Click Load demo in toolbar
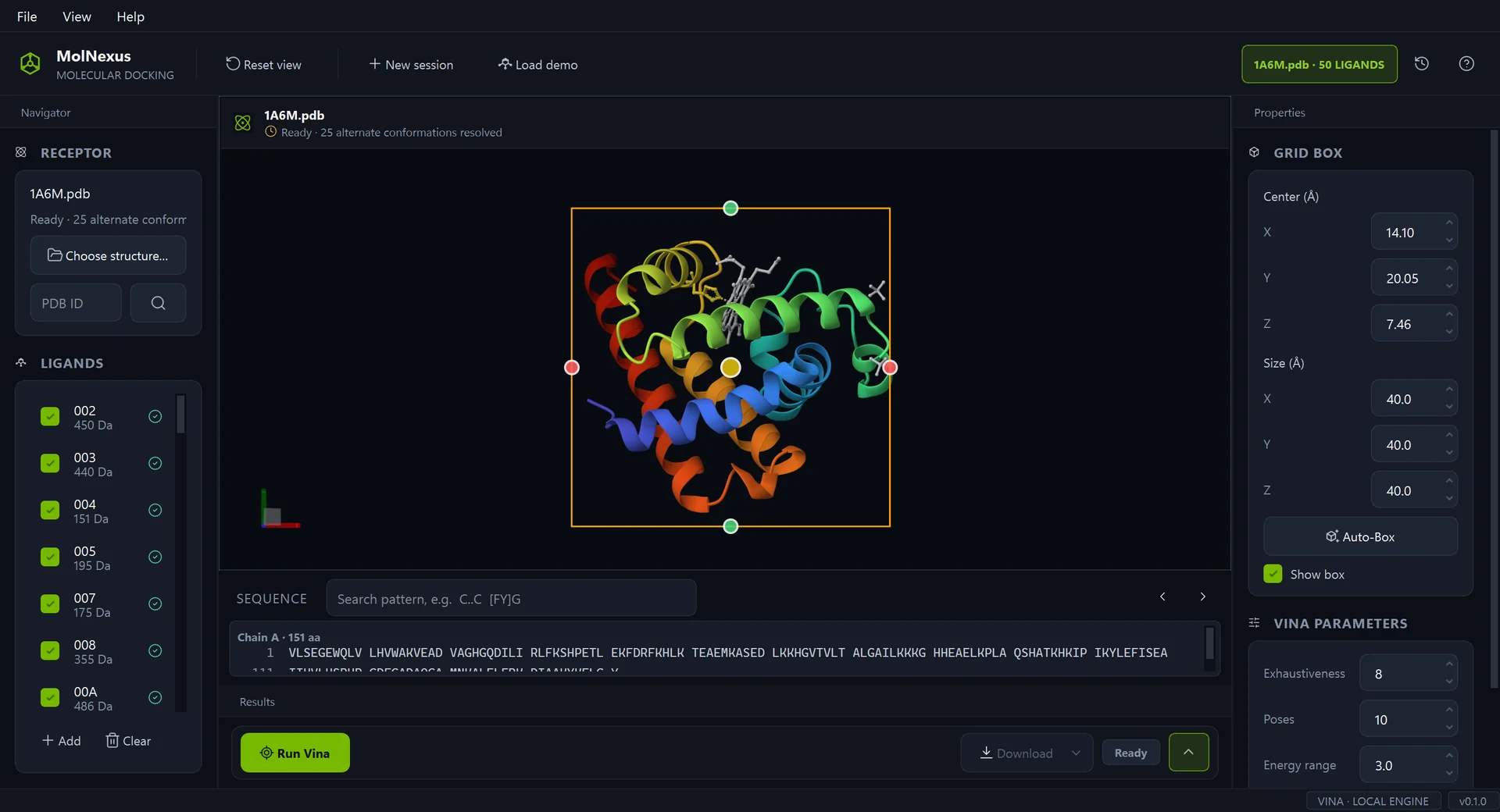1500x812 pixels. tap(537, 64)
